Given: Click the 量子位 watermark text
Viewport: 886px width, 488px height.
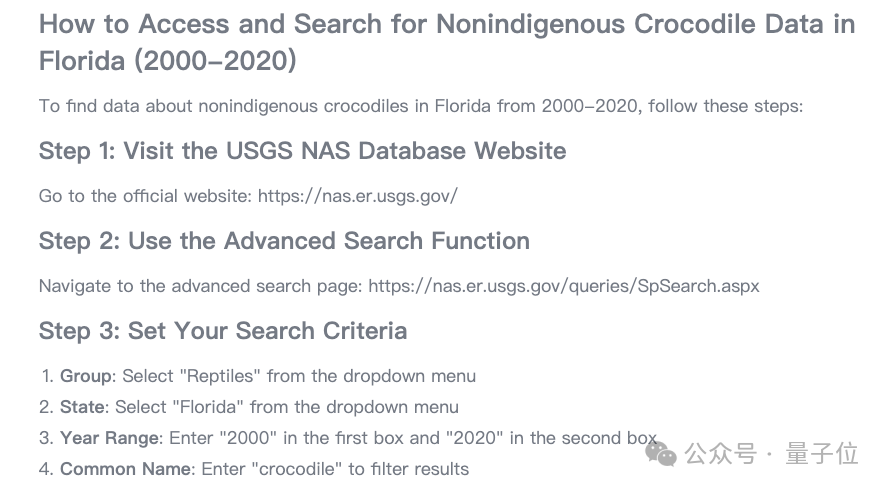Looking at the screenshot, I should coord(822,454).
